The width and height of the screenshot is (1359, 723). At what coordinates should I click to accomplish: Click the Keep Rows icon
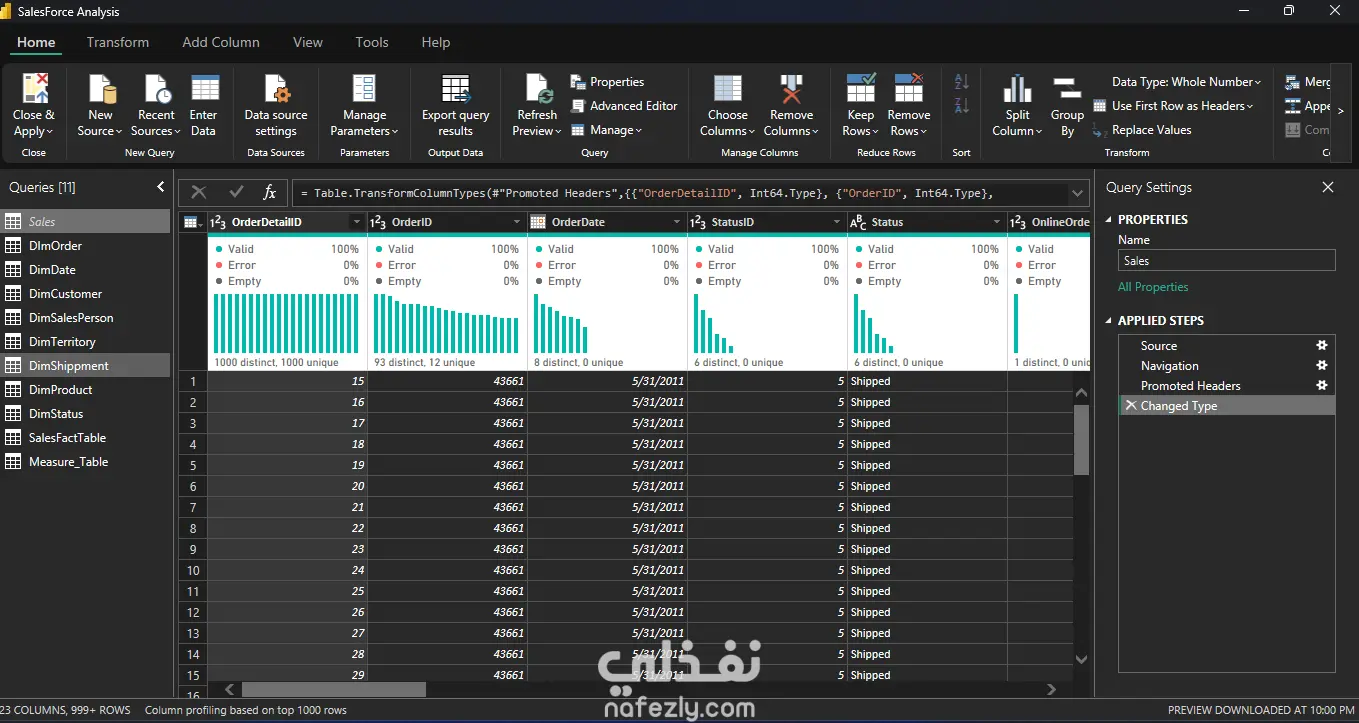(861, 89)
